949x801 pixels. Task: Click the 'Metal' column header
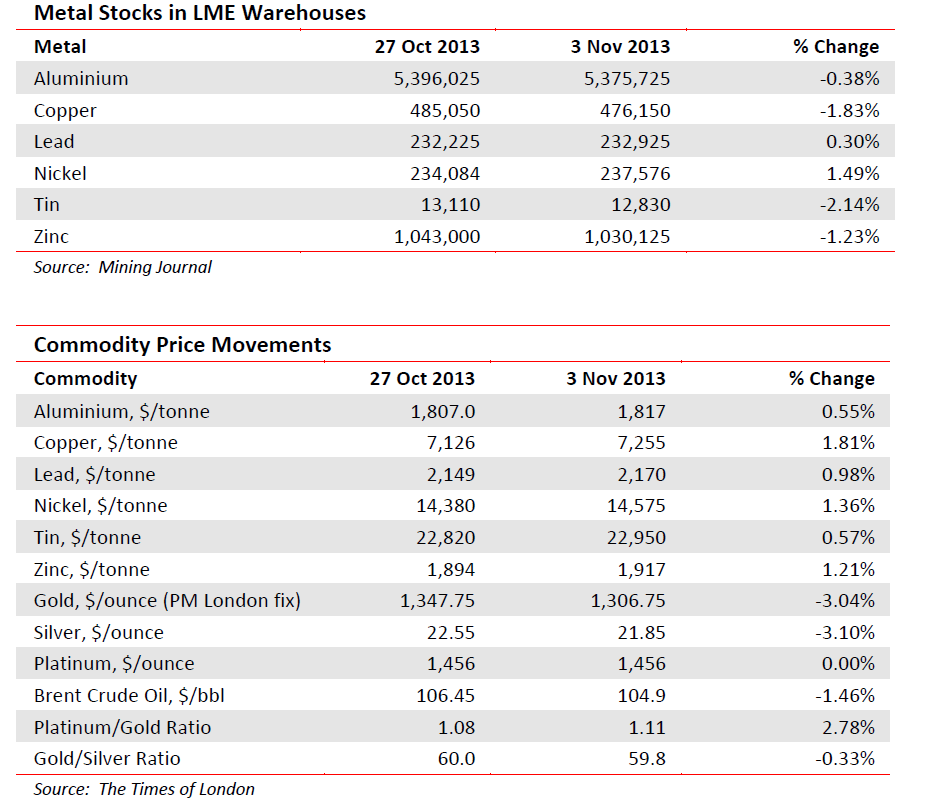click(x=60, y=46)
